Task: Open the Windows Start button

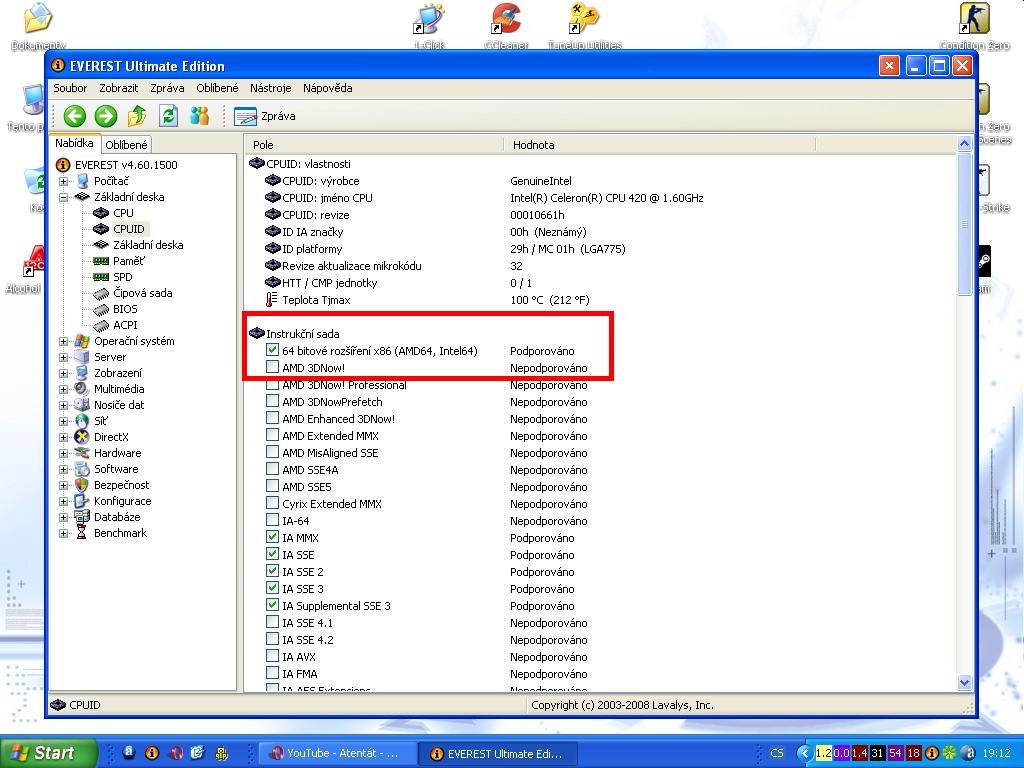Action: coord(48,753)
